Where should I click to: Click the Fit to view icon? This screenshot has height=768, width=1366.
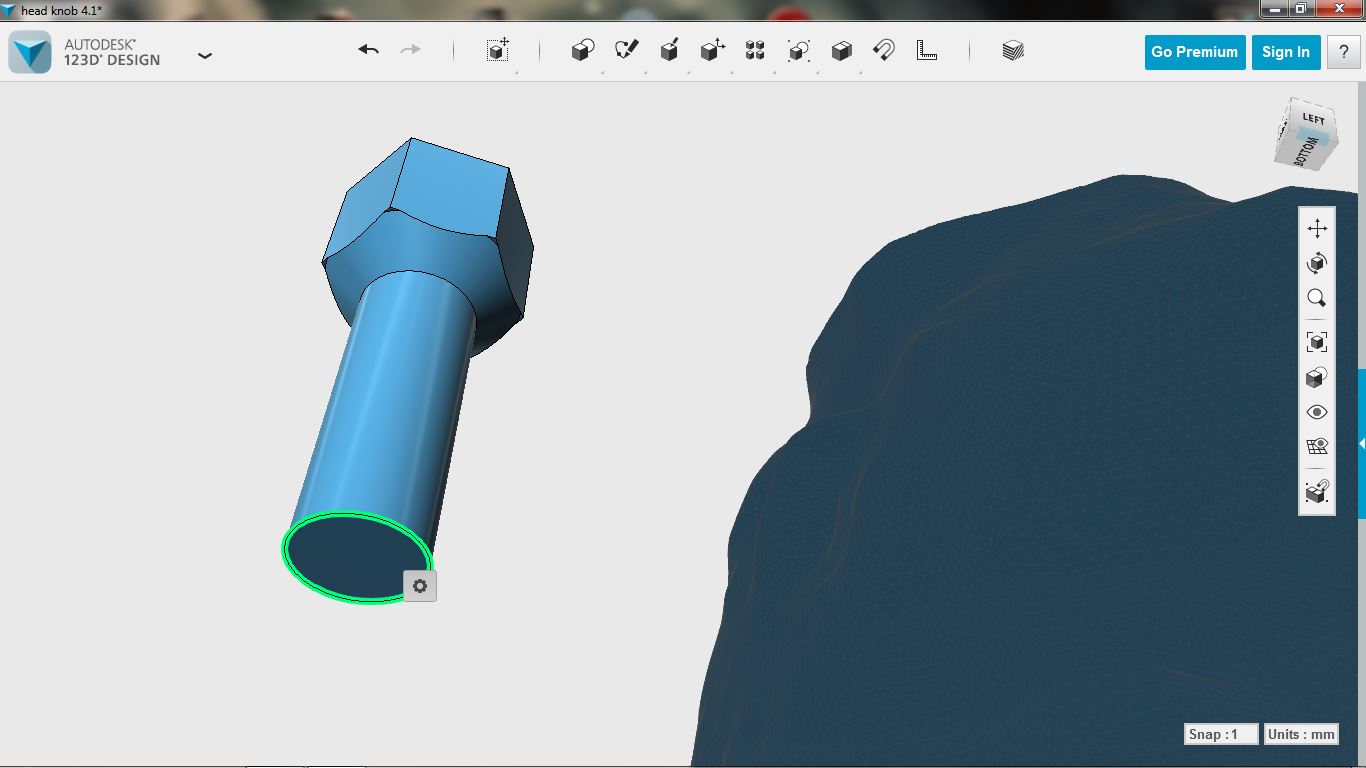pos(1317,342)
